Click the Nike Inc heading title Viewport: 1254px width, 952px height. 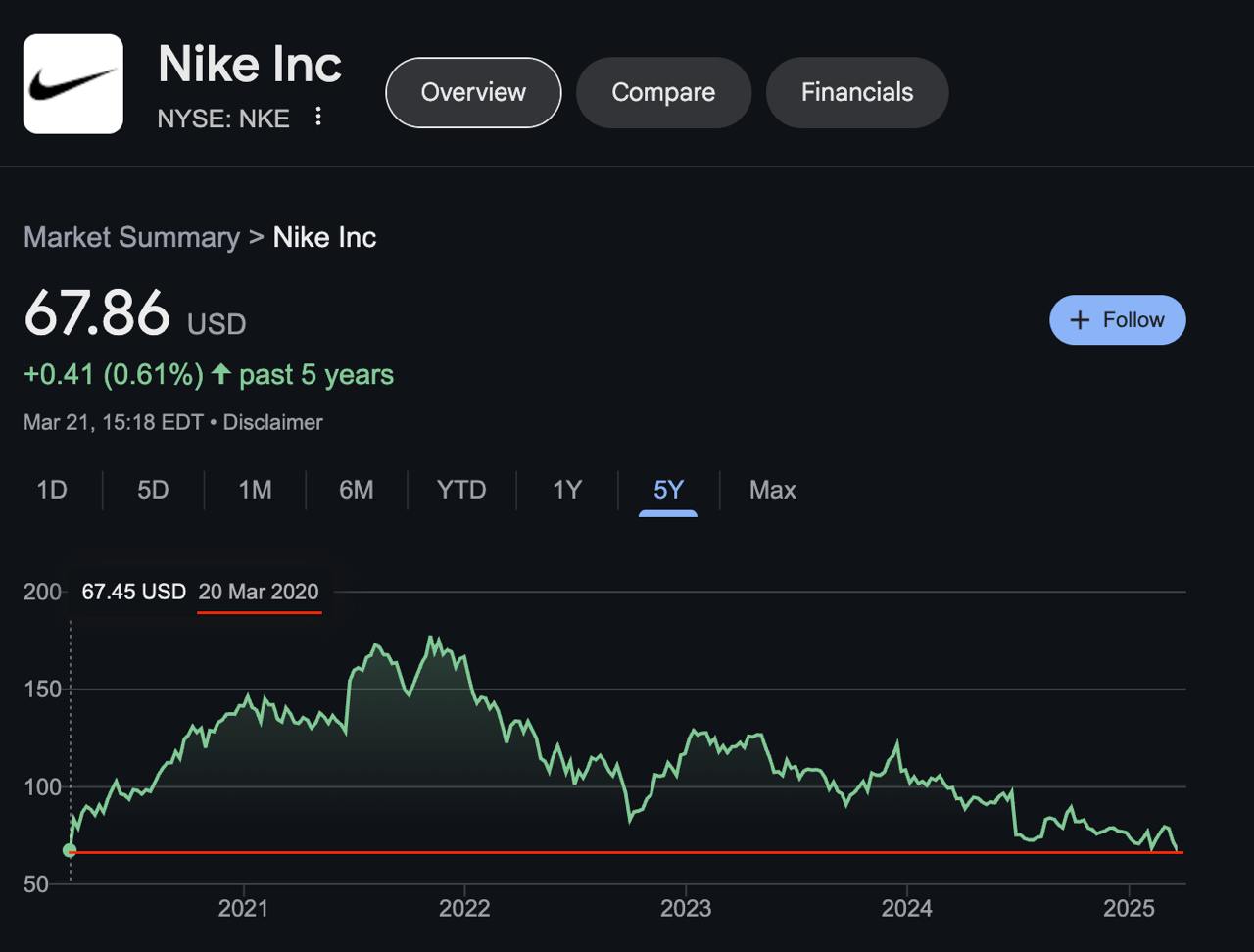[x=250, y=65]
